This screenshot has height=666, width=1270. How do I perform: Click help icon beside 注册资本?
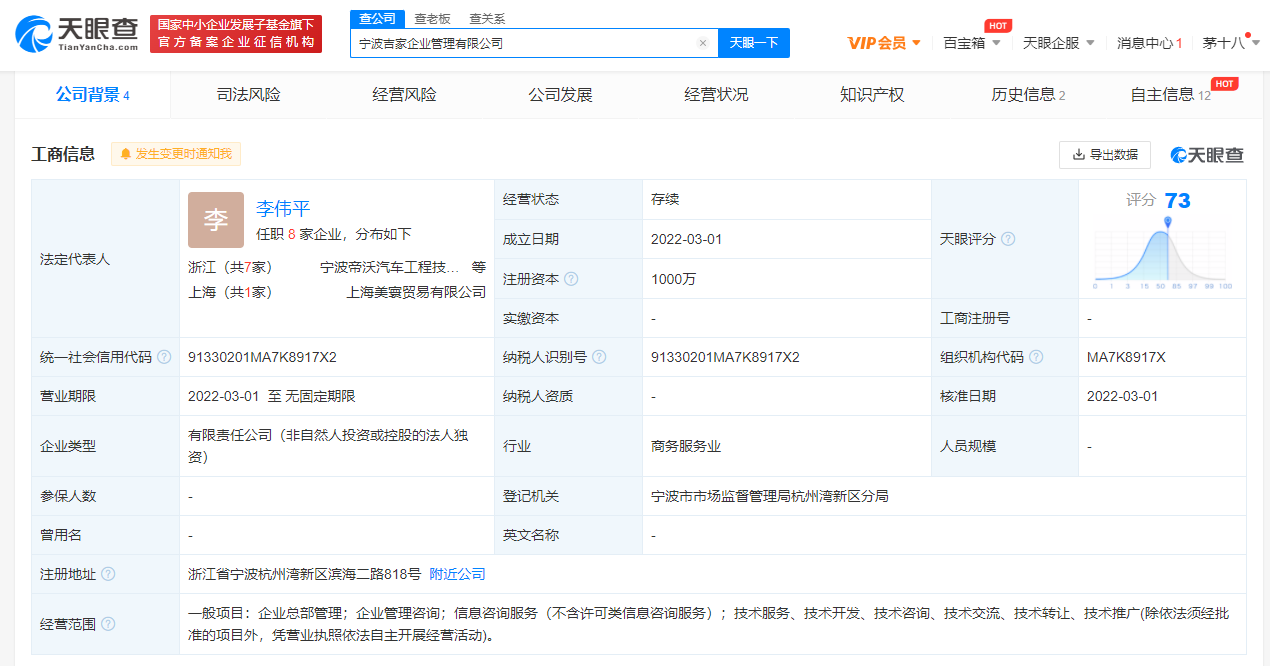(x=571, y=280)
